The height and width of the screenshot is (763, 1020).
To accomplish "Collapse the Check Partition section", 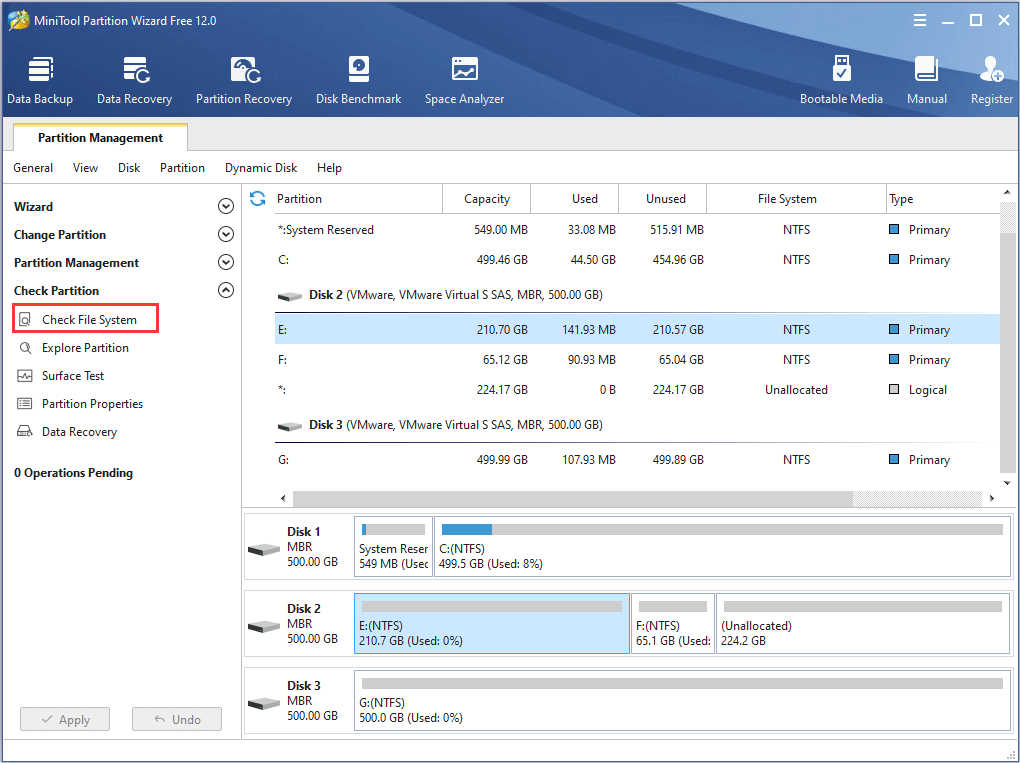I will tap(226, 290).
